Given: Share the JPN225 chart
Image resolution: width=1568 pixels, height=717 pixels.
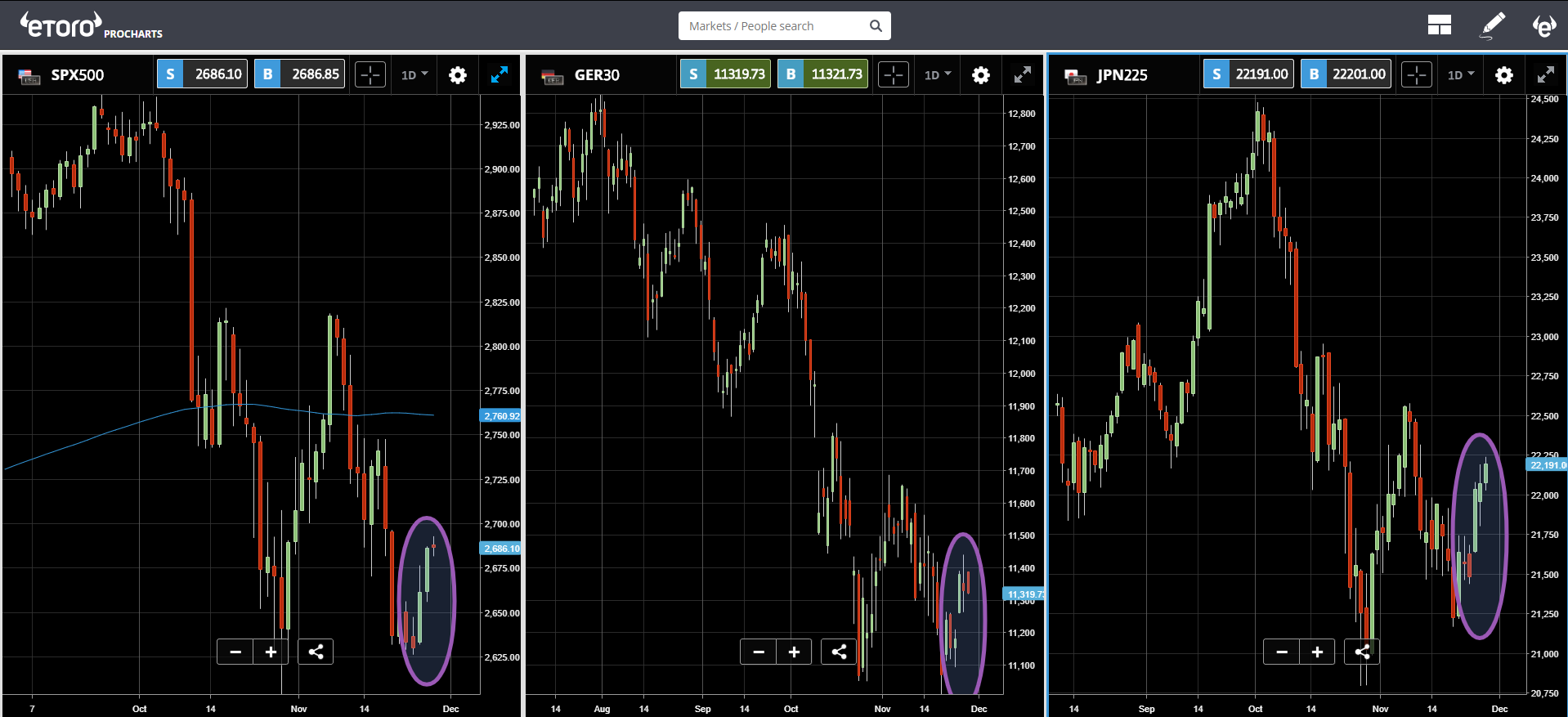Looking at the screenshot, I should pos(1362,652).
